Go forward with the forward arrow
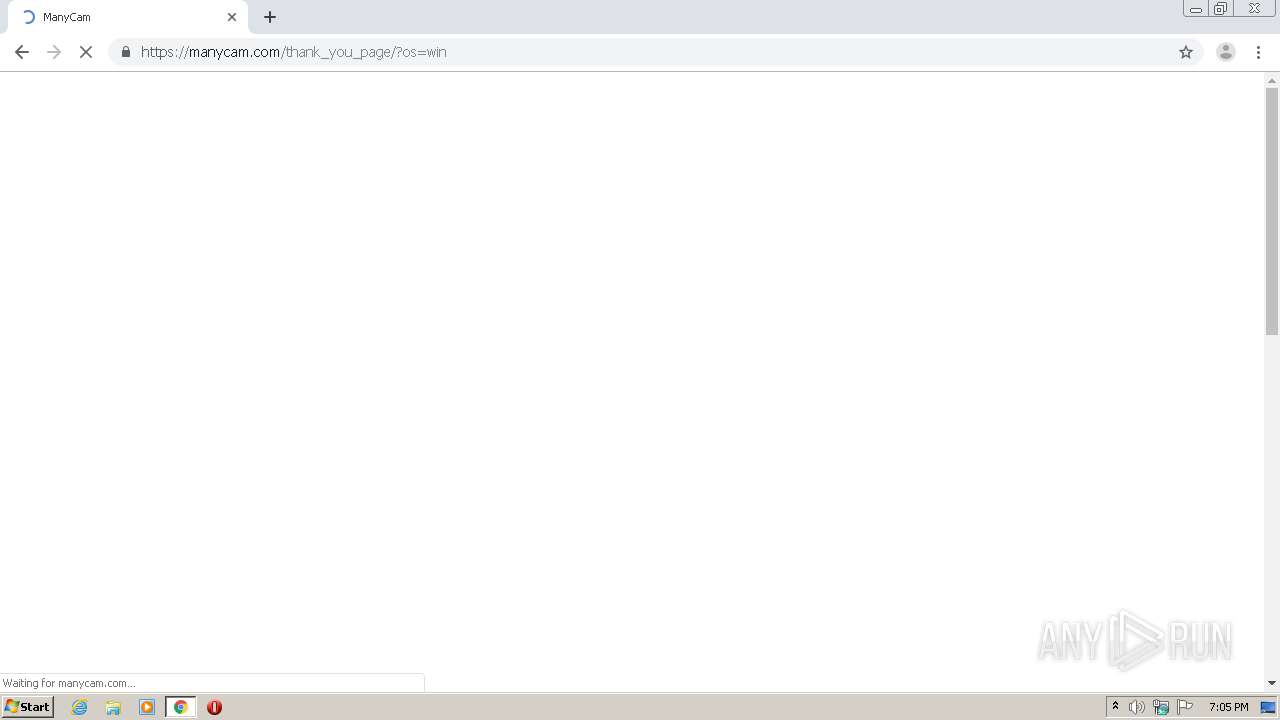 [54, 52]
